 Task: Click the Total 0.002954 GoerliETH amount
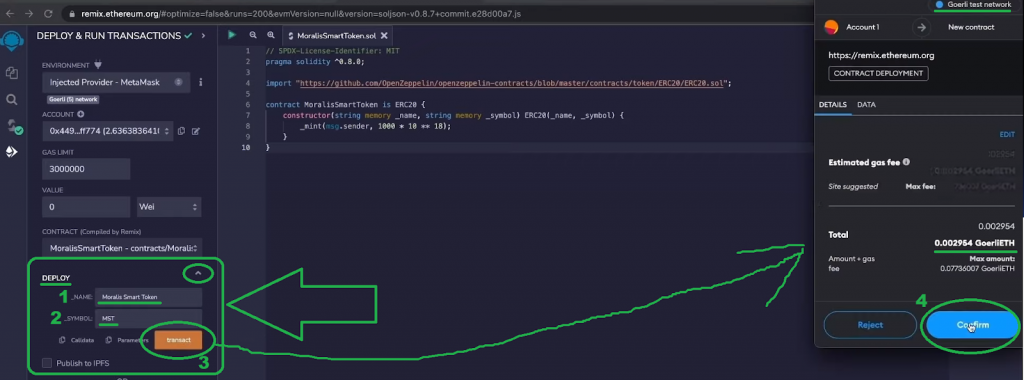pos(974,244)
